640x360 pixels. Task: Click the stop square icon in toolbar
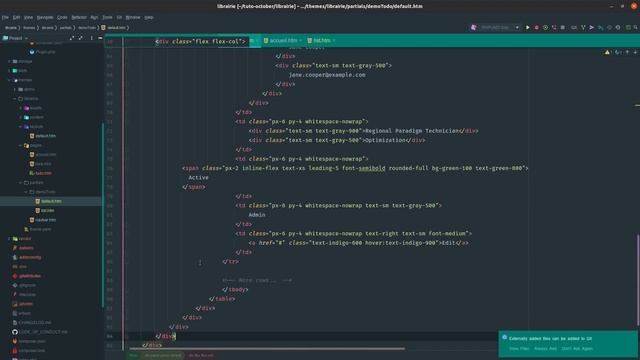pos(562,27)
